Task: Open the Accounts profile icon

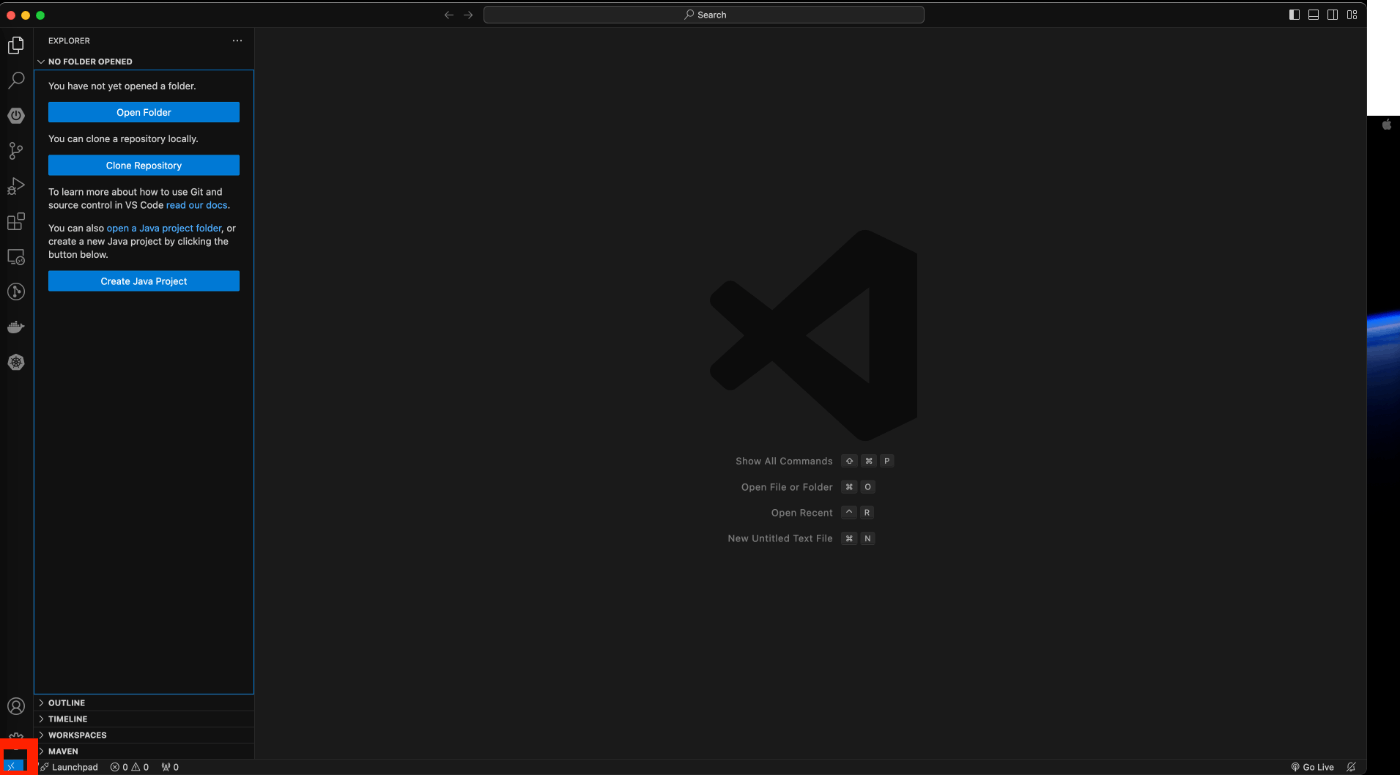Action: 16,707
